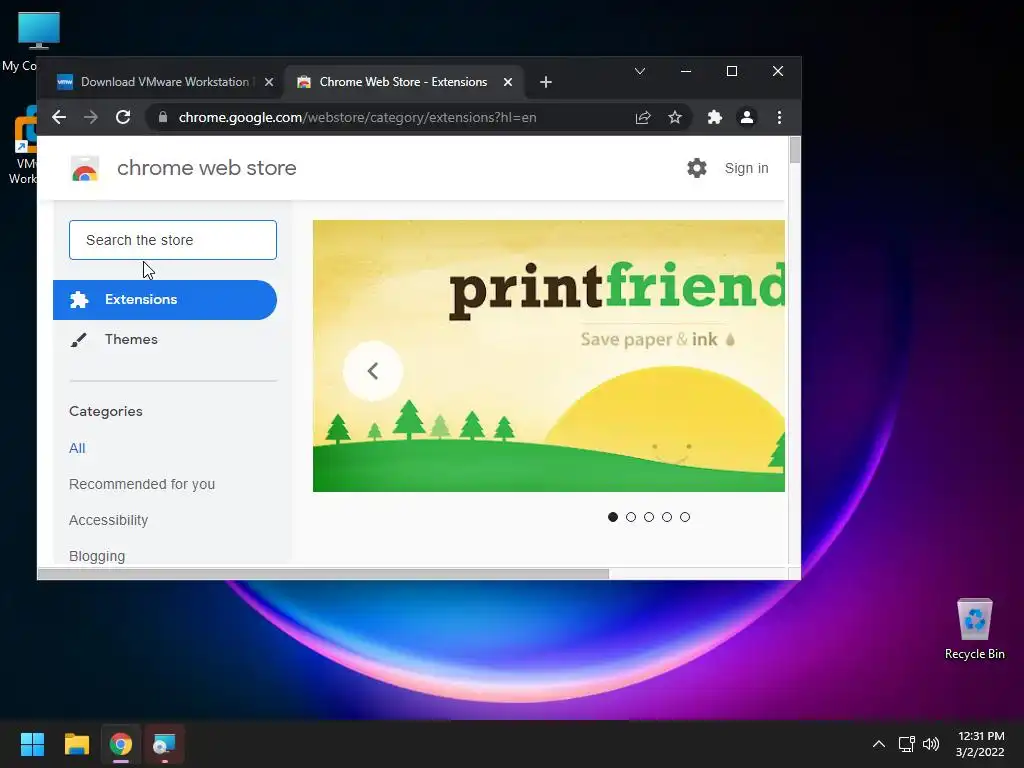Click the forward navigation arrow in Chrome
Screen dimensions: 1024x768
91,118
